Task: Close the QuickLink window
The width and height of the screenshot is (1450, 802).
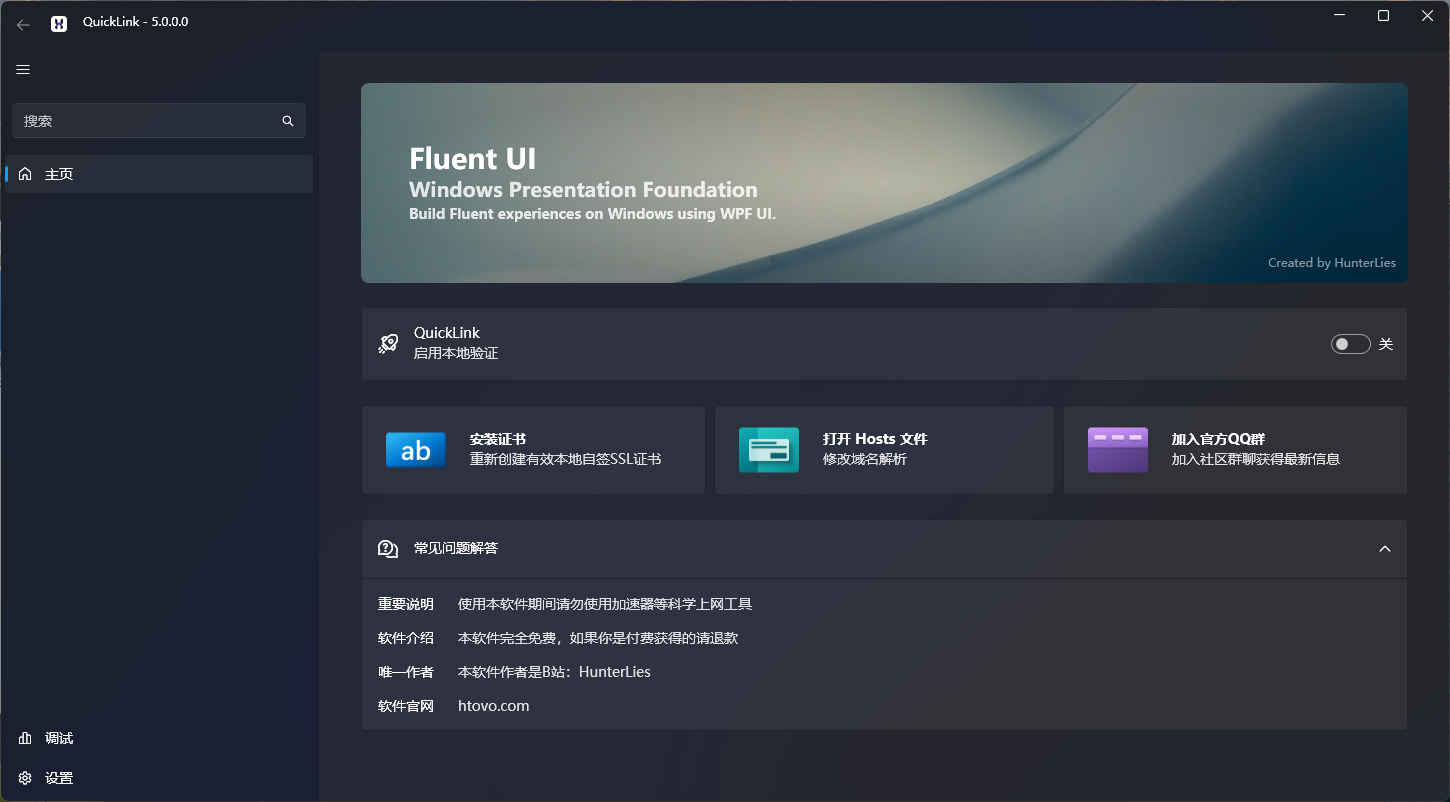Action: click(x=1428, y=16)
